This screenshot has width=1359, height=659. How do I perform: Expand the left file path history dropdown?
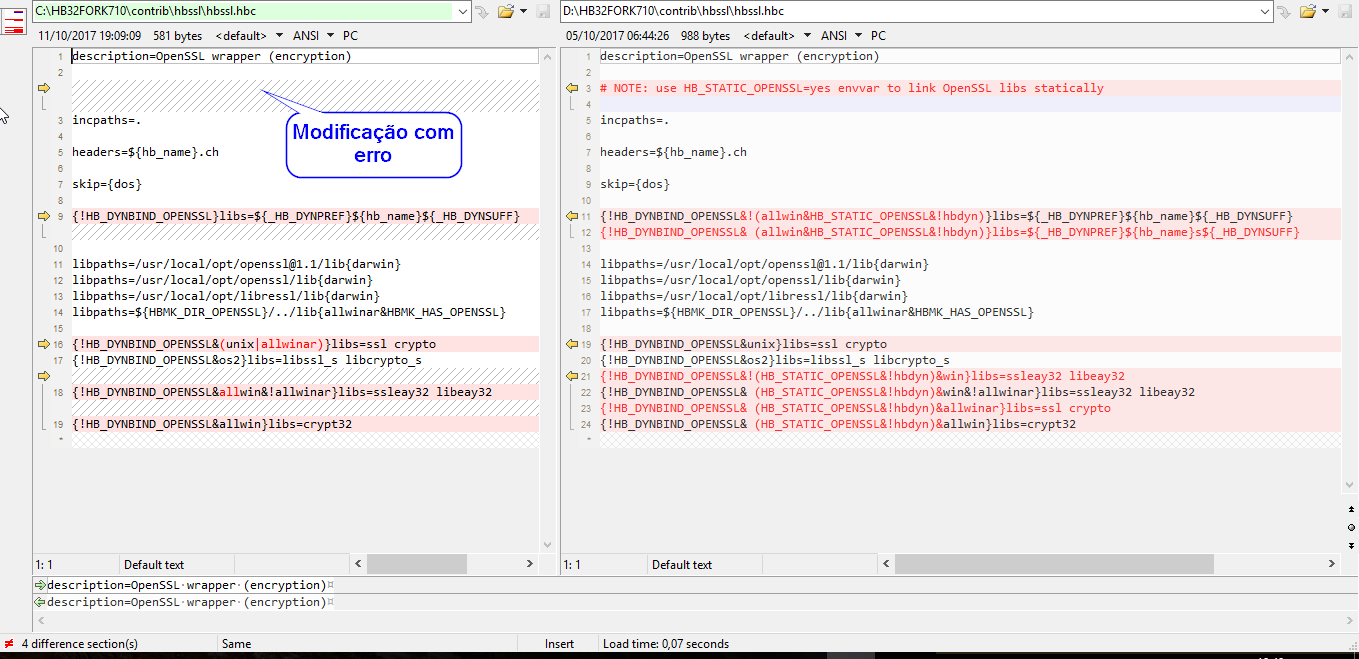click(461, 11)
